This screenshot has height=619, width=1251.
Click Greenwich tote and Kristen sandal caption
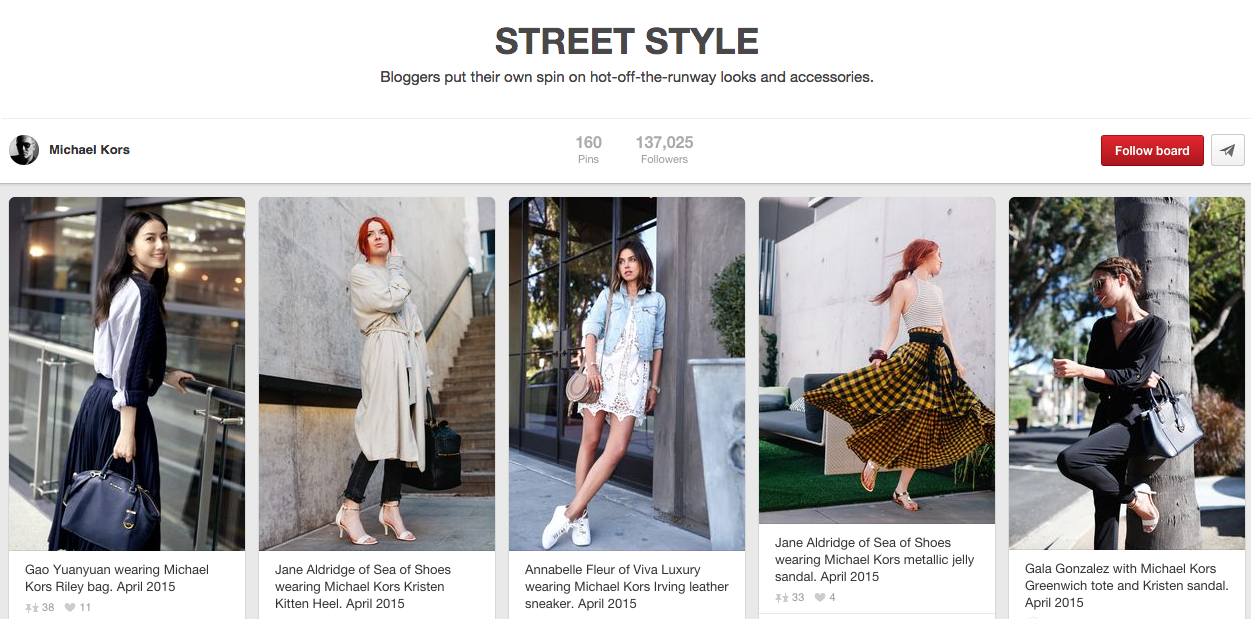tap(1126, 585)
